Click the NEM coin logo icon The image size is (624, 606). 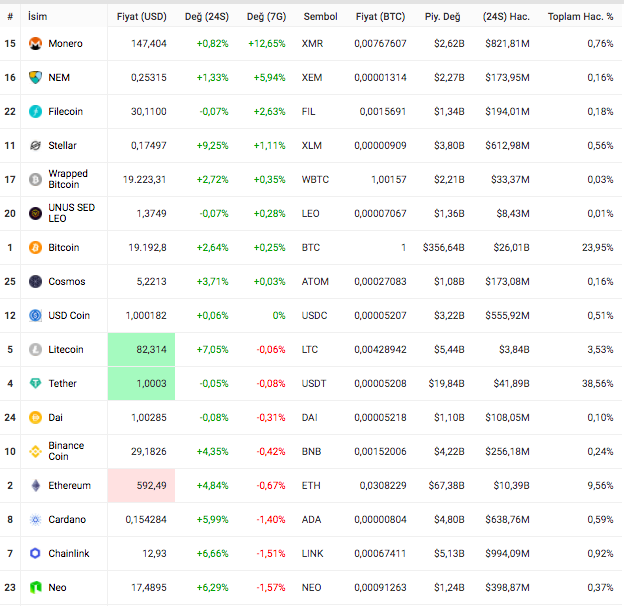(x=35, y=77)
